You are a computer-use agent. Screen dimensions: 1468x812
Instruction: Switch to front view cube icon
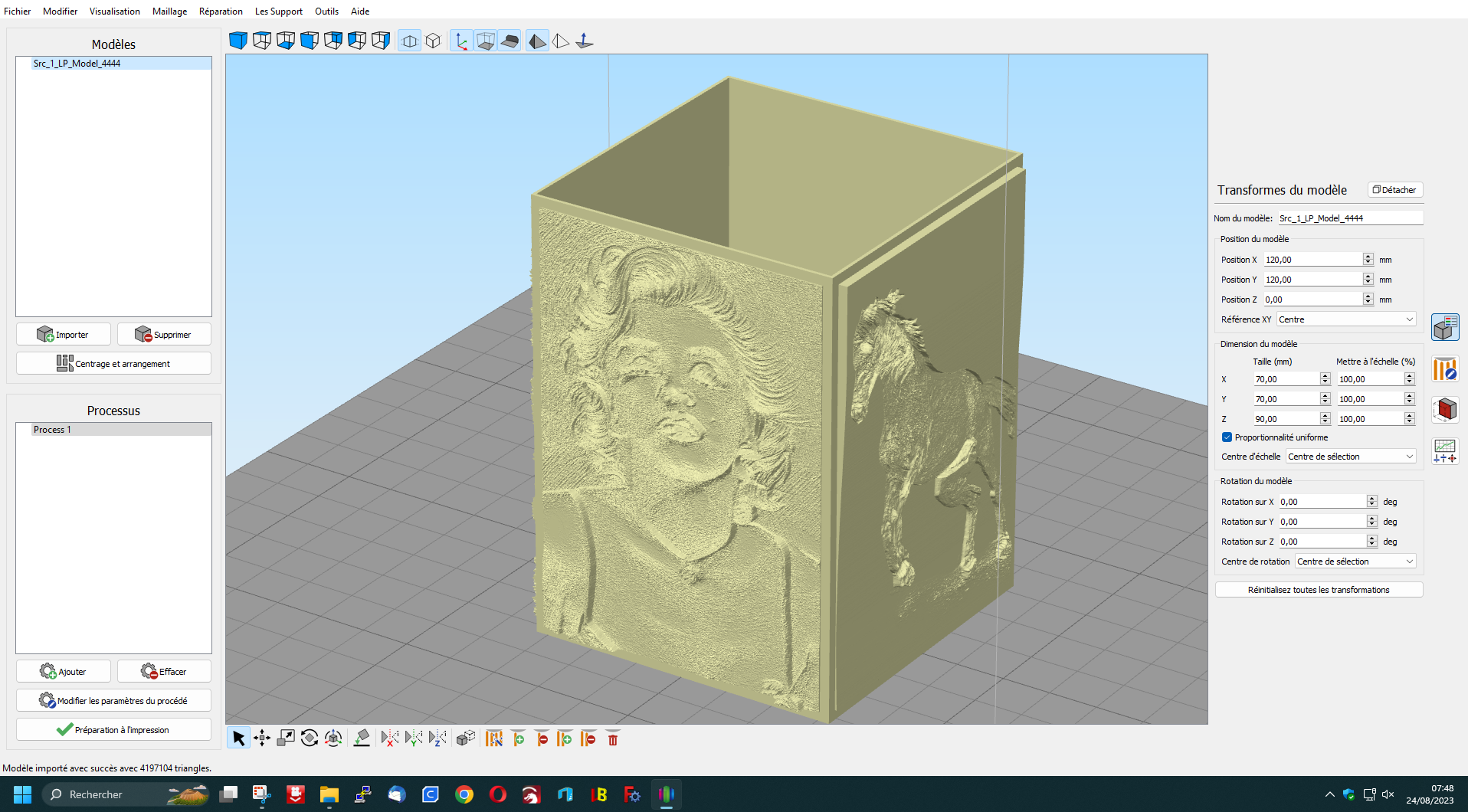coord(310,41)
